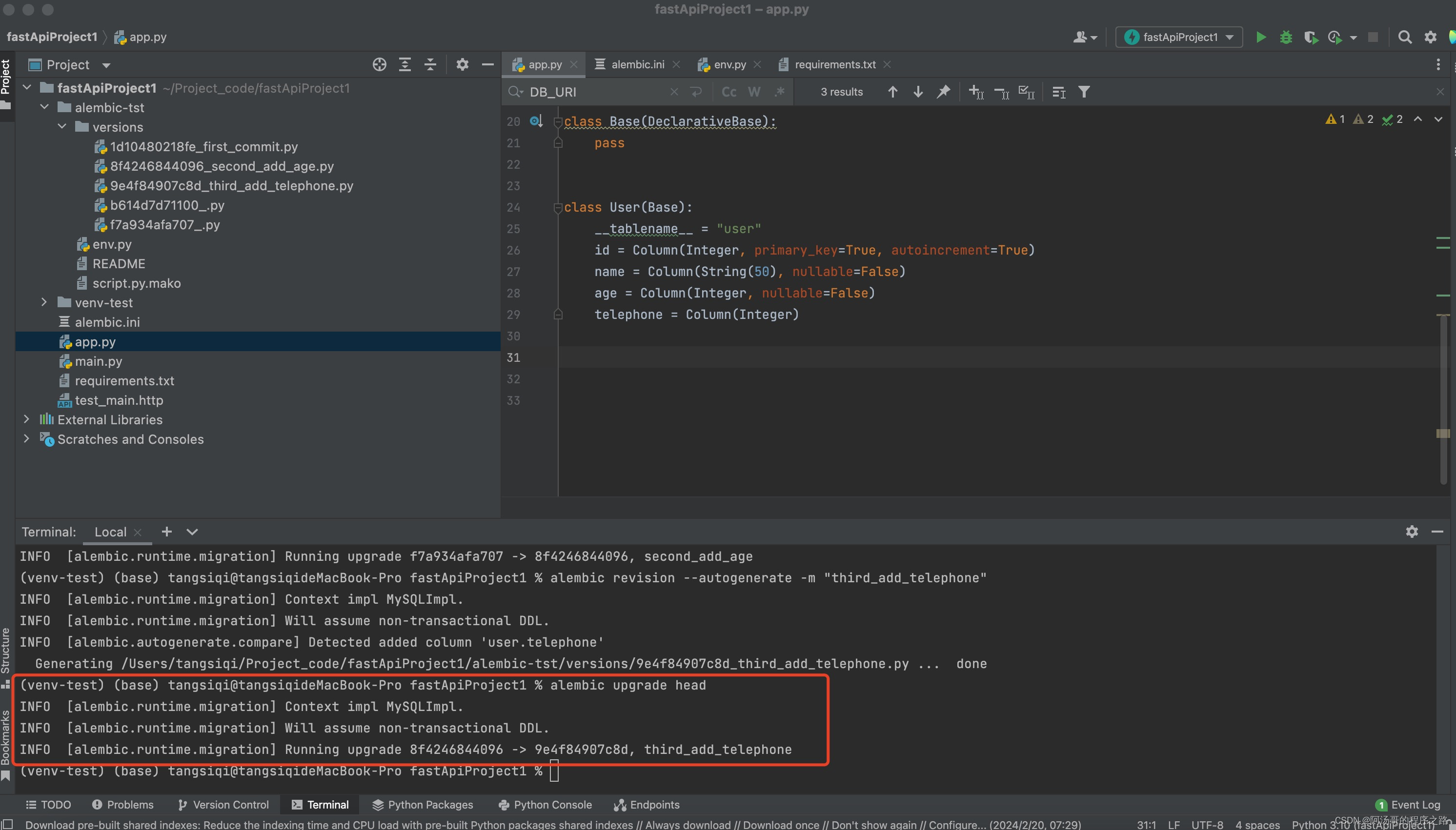1456x830 pixels.
Task: Jump to previous highlighted error arrow
Action: (1418, 119)
